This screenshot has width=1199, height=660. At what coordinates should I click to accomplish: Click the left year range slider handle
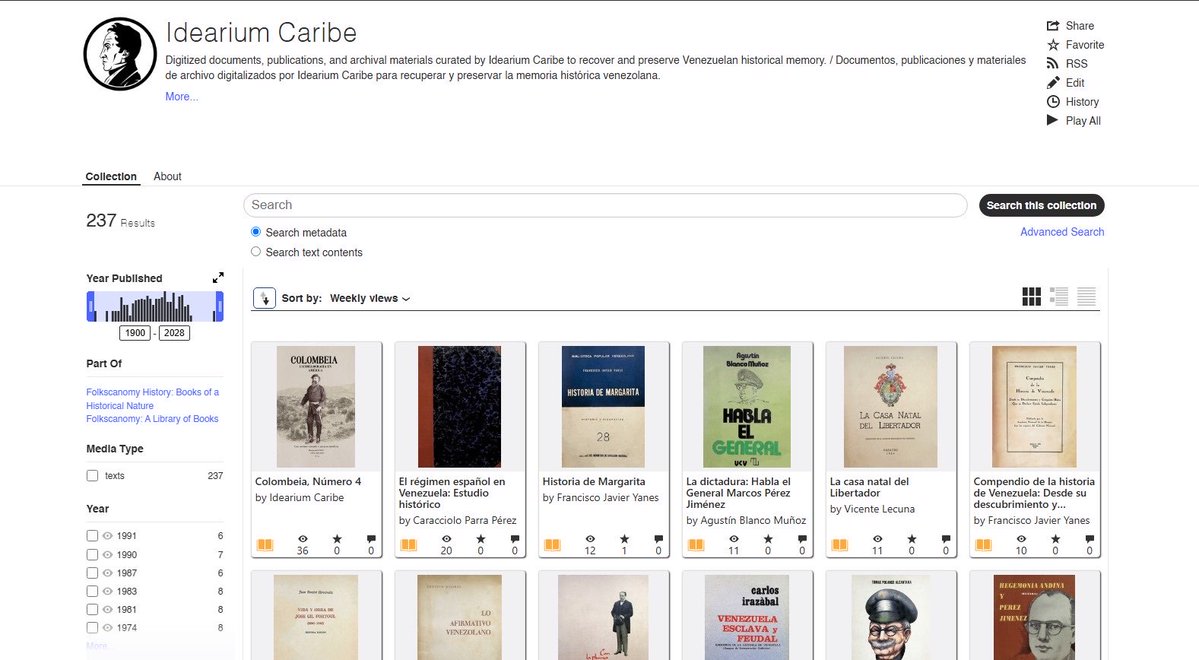[91, 307]
